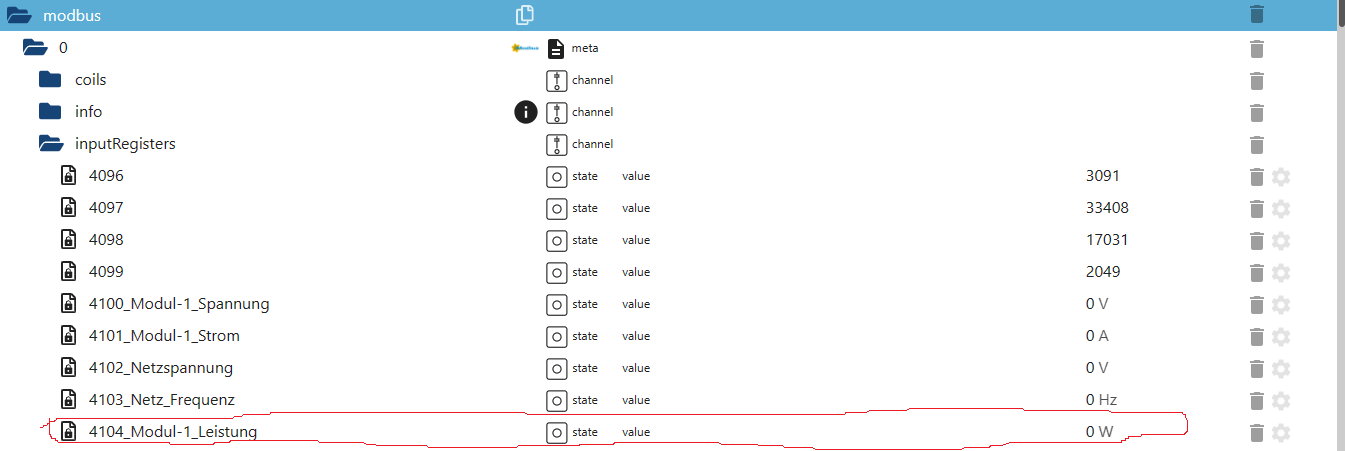This screenshot has width=1345, height=451.
Task: Expand the coils folder
Action: coord(50,80)
